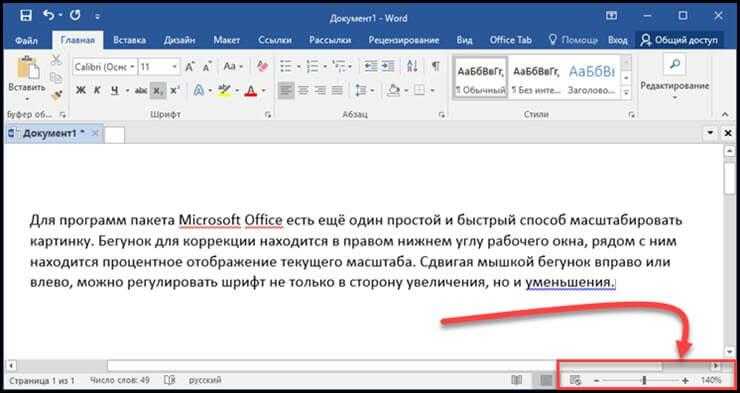Click the Общий доступ share button
The height and width of the screenshot is (393, 740).
point(679,40)
